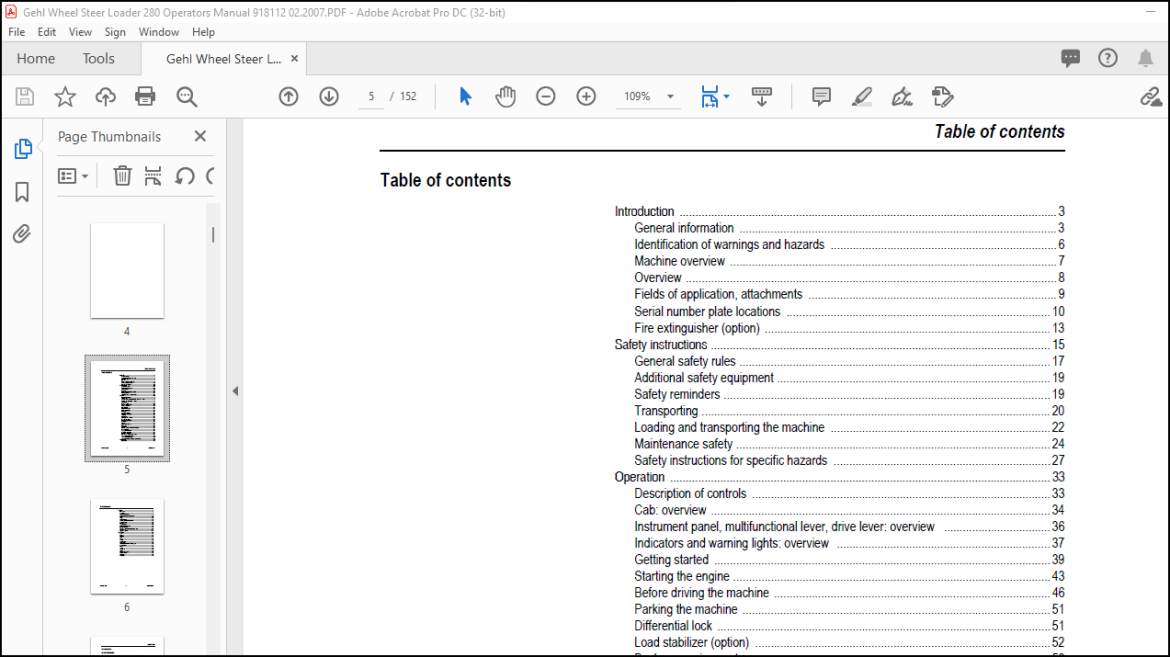Image resolution: width=1170 pixels, height=657 pixels.
Task: Print the document with the printer icon
Action: pos(145,96)
